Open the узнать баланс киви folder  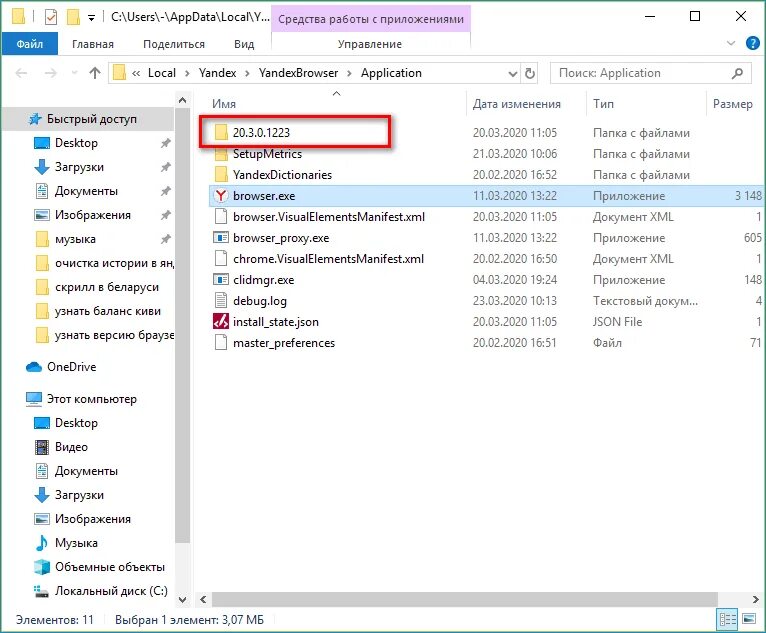pos(107,311)
